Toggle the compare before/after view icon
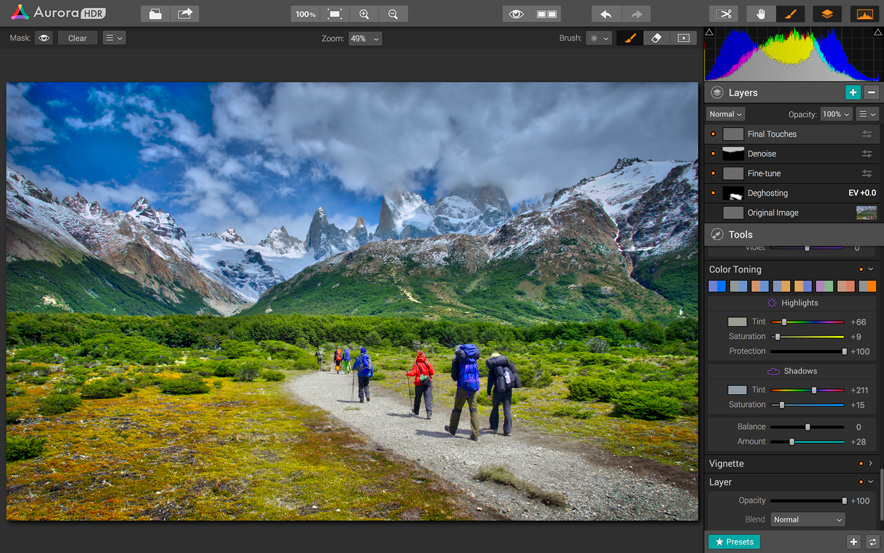Viewport: 884px width, 553px height. click(x=547, y=14)
